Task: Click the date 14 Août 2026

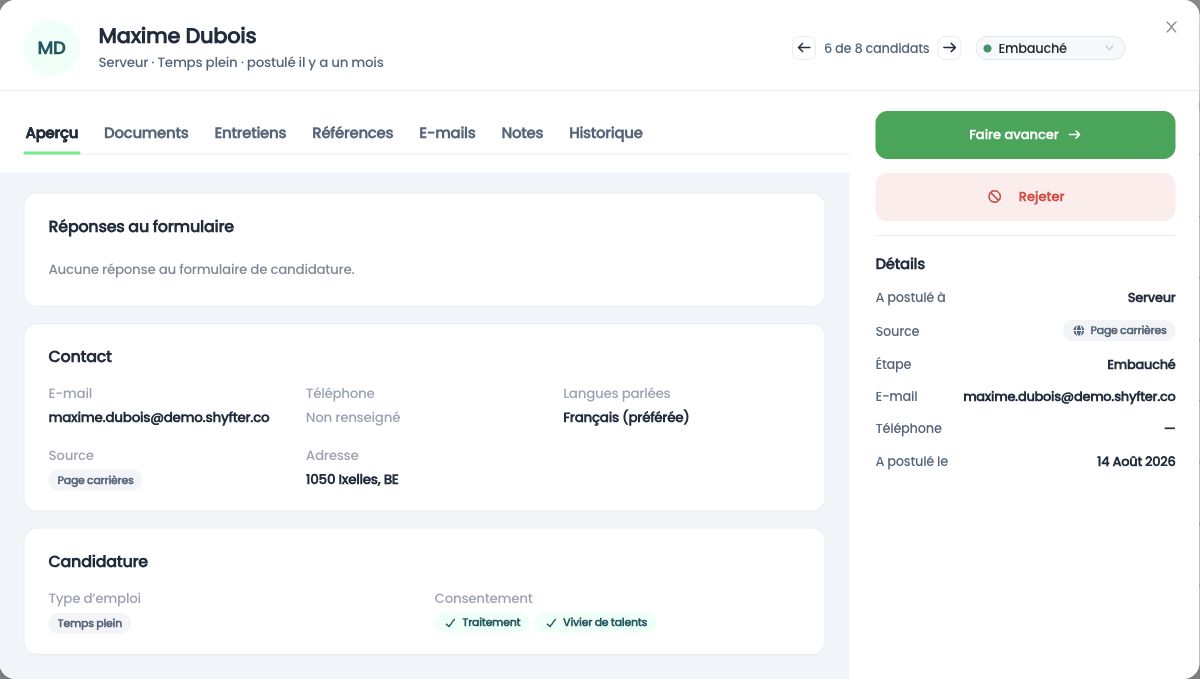Action: click(x=1136, y=461)
